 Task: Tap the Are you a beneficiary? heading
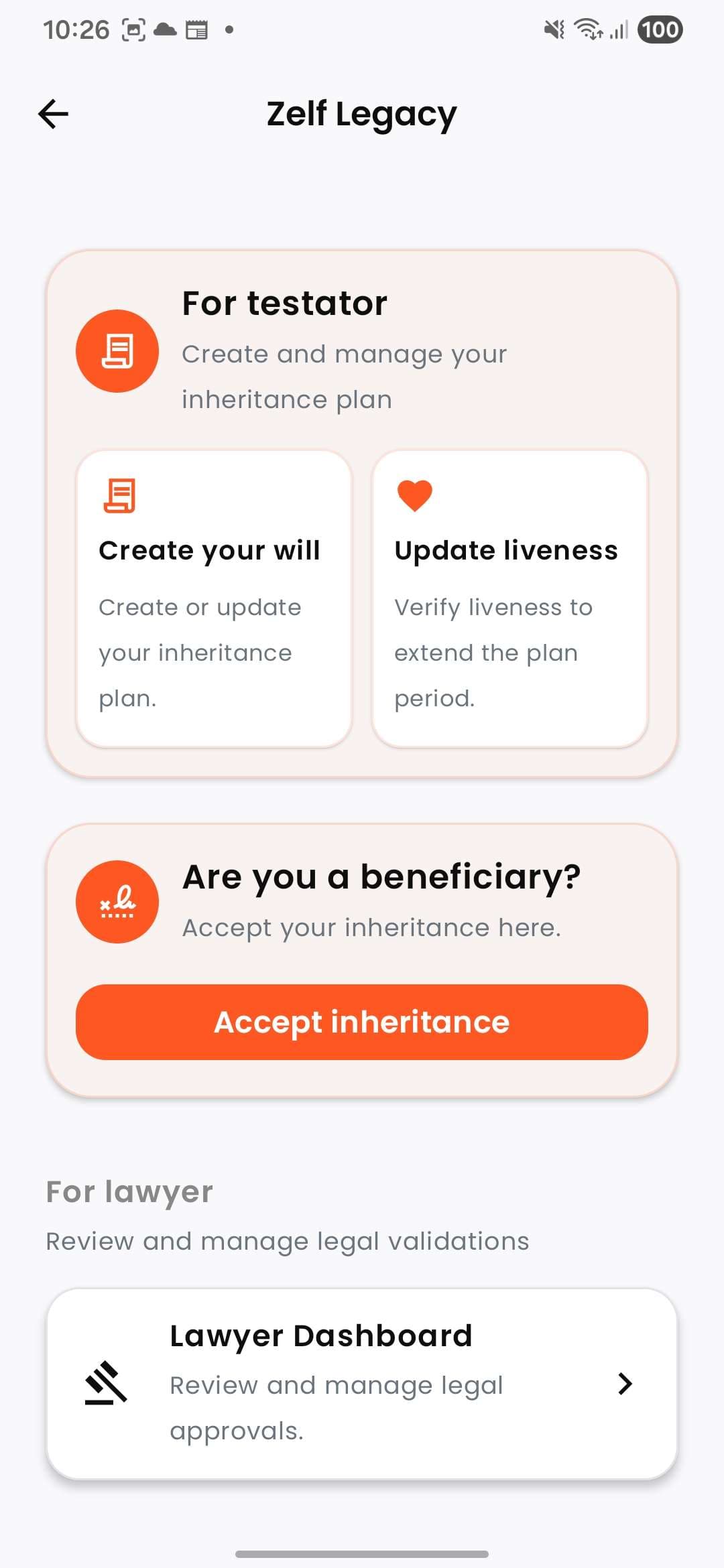pyautogui.click(x=381, y=876)
